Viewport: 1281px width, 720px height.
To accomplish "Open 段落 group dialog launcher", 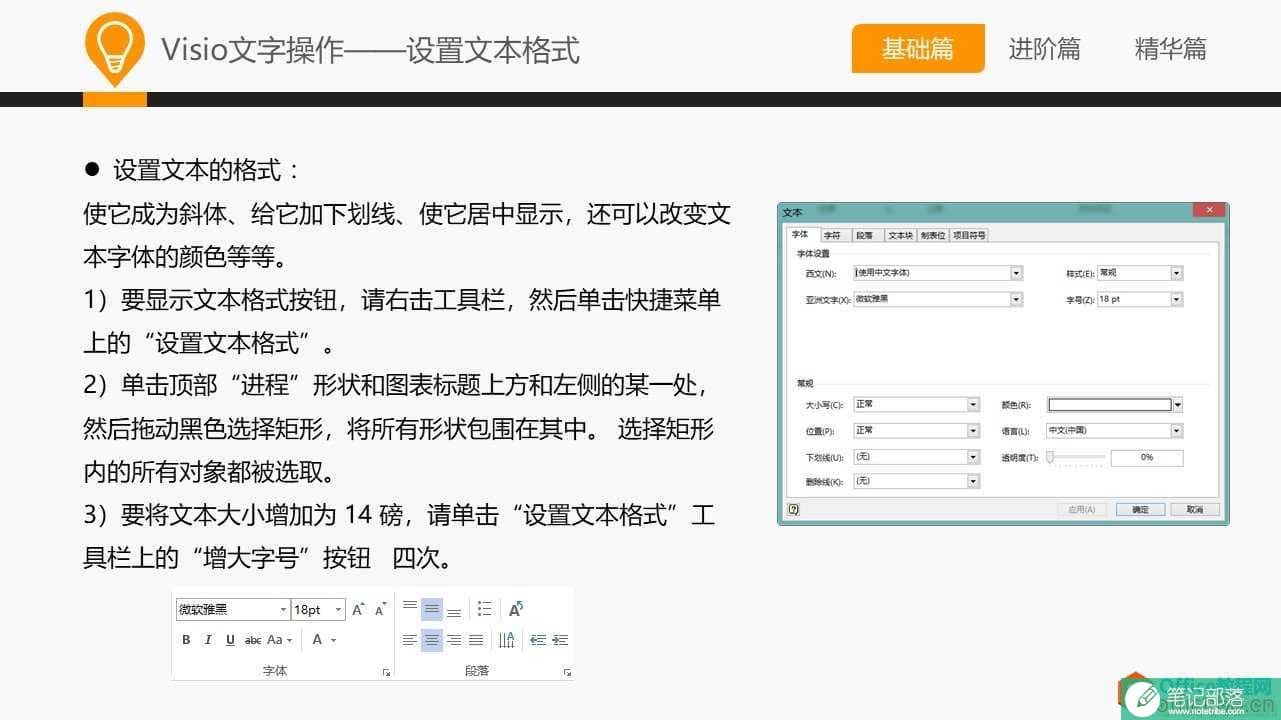I will (567, 673).
